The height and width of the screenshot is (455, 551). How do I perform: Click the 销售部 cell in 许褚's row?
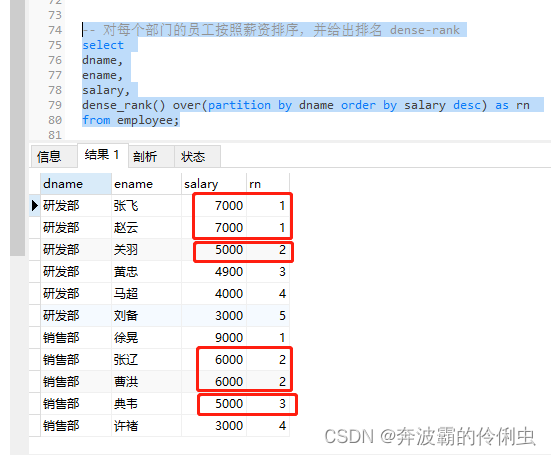click(x=76, y=426)
